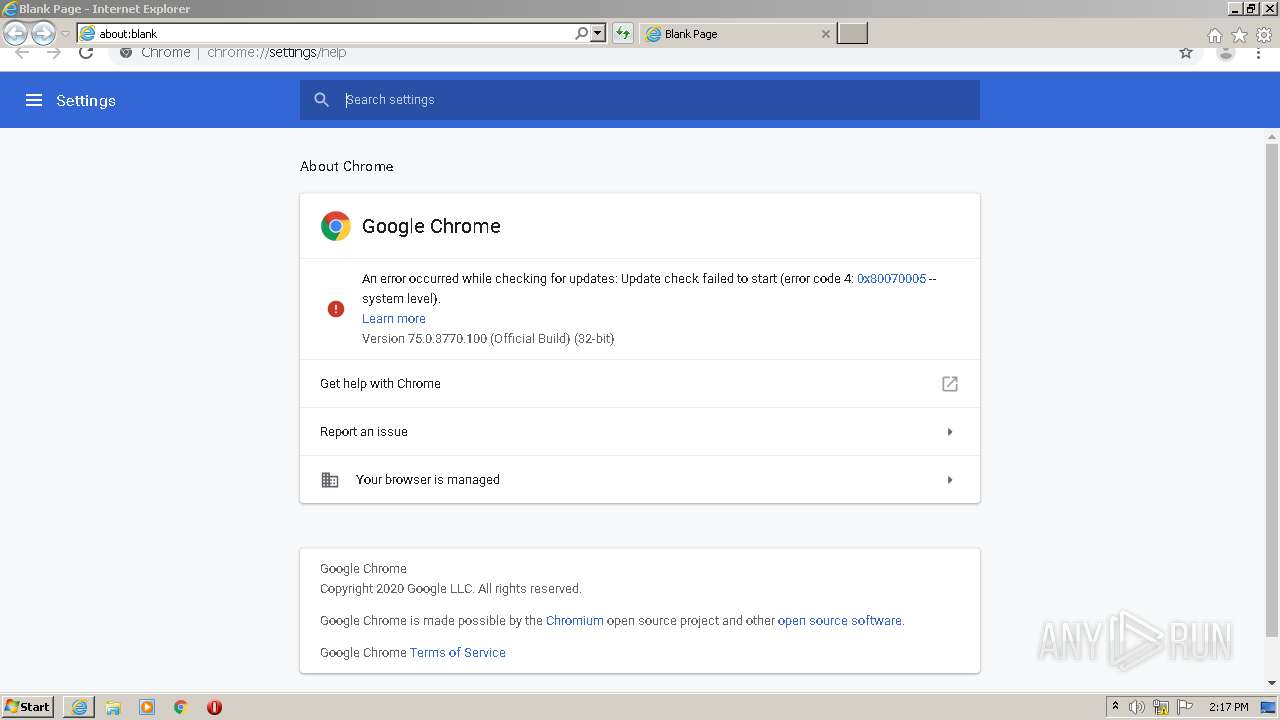Click the red update error icon

[336, 309]
